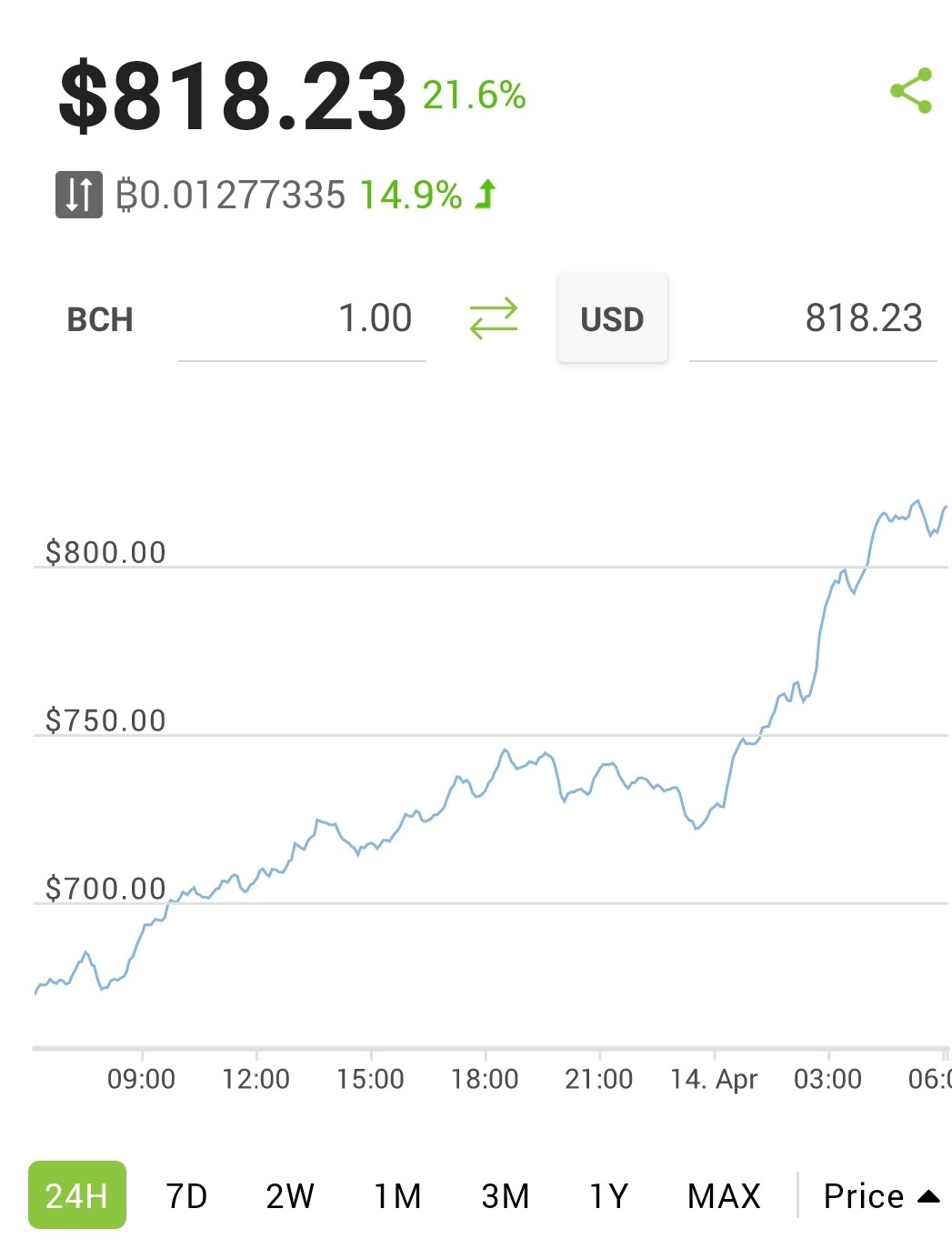Open the USD currency selector
The height and width of the screenshot is (1259, 952).
coord(612,318)
